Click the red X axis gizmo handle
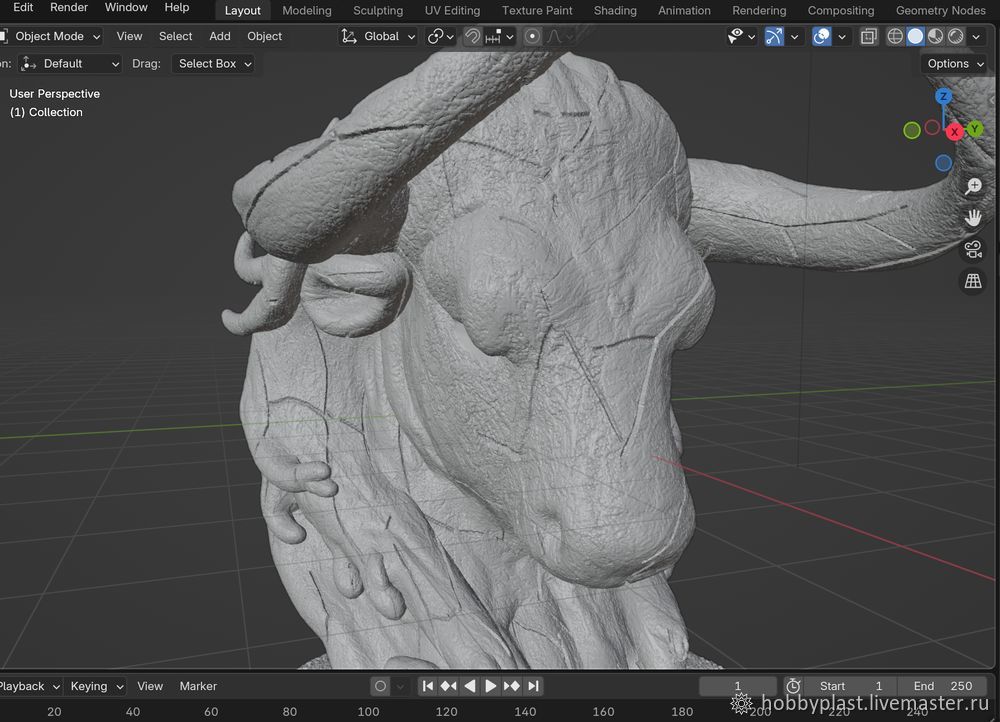 point(954,131)
